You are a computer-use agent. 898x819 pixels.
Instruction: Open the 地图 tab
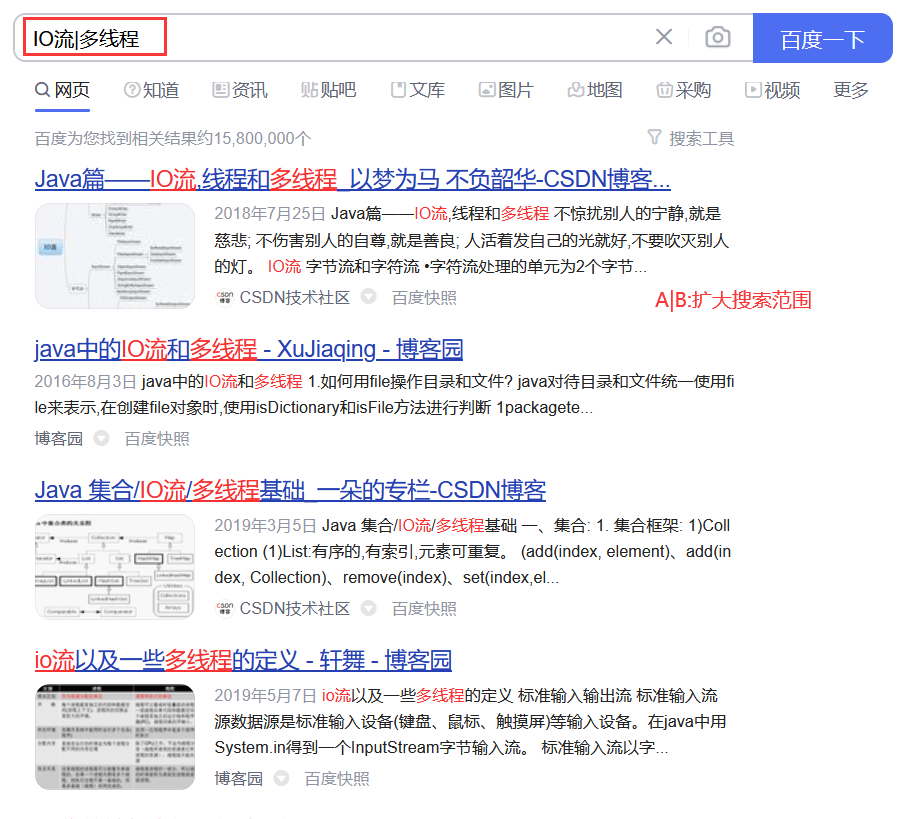595,90
